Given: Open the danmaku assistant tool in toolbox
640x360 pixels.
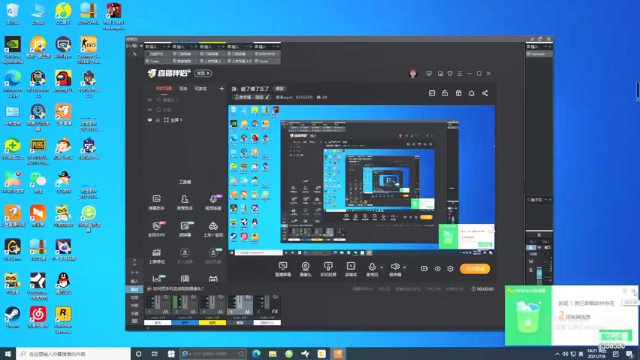Looking at the screenshot, I should tap(157, 202).
